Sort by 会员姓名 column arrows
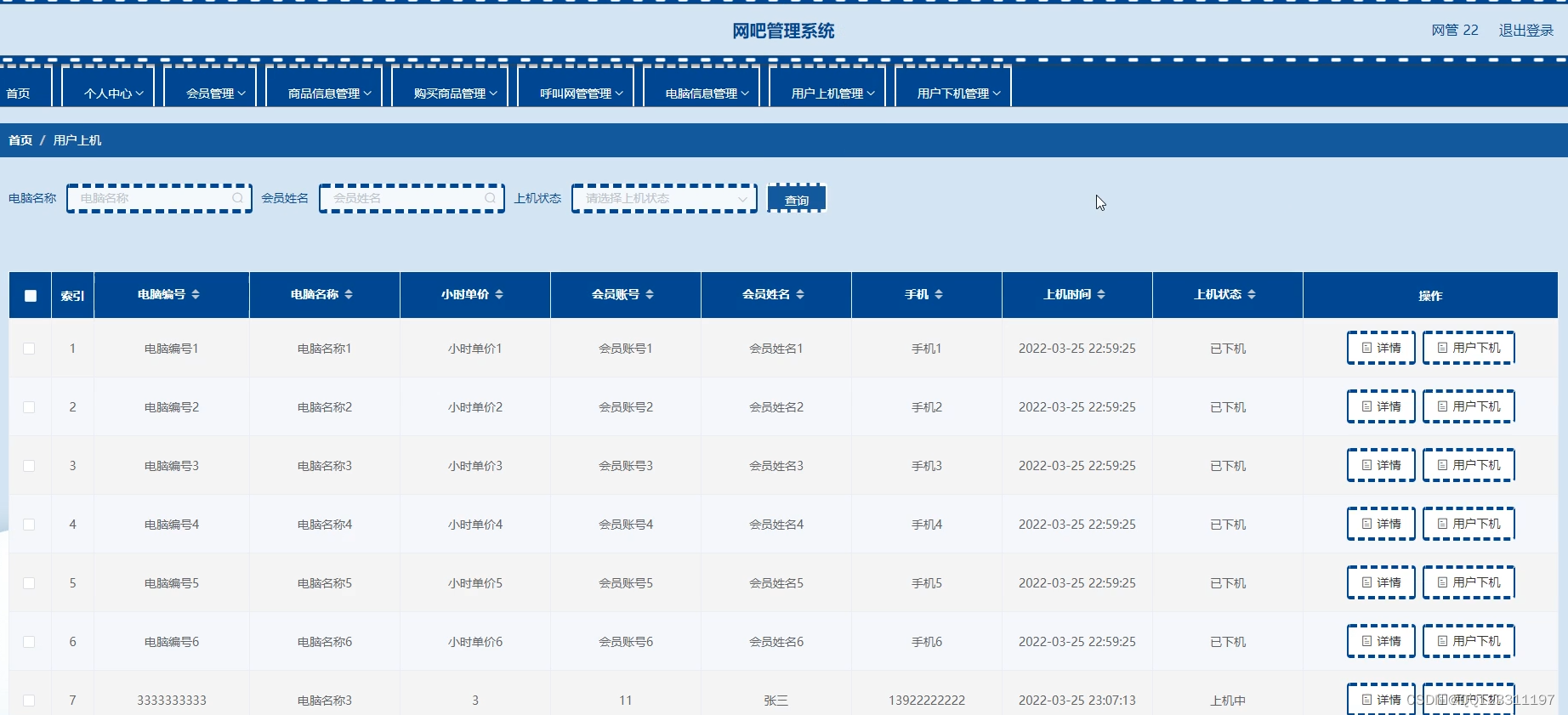 pos(800,294)
